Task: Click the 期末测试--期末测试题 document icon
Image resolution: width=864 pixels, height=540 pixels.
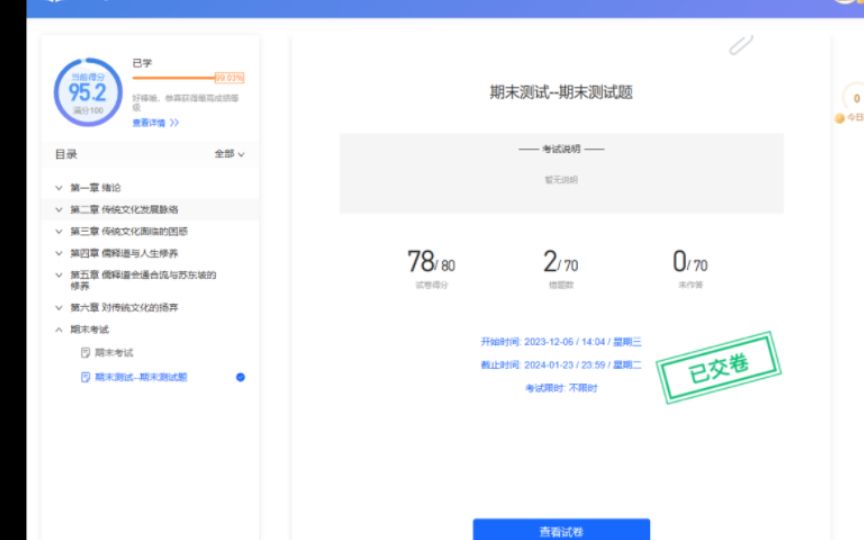Action: click(85, 377)
